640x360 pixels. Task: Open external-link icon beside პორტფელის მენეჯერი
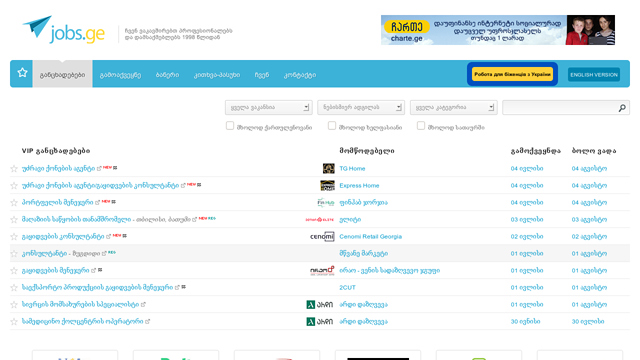pos(97,202)
